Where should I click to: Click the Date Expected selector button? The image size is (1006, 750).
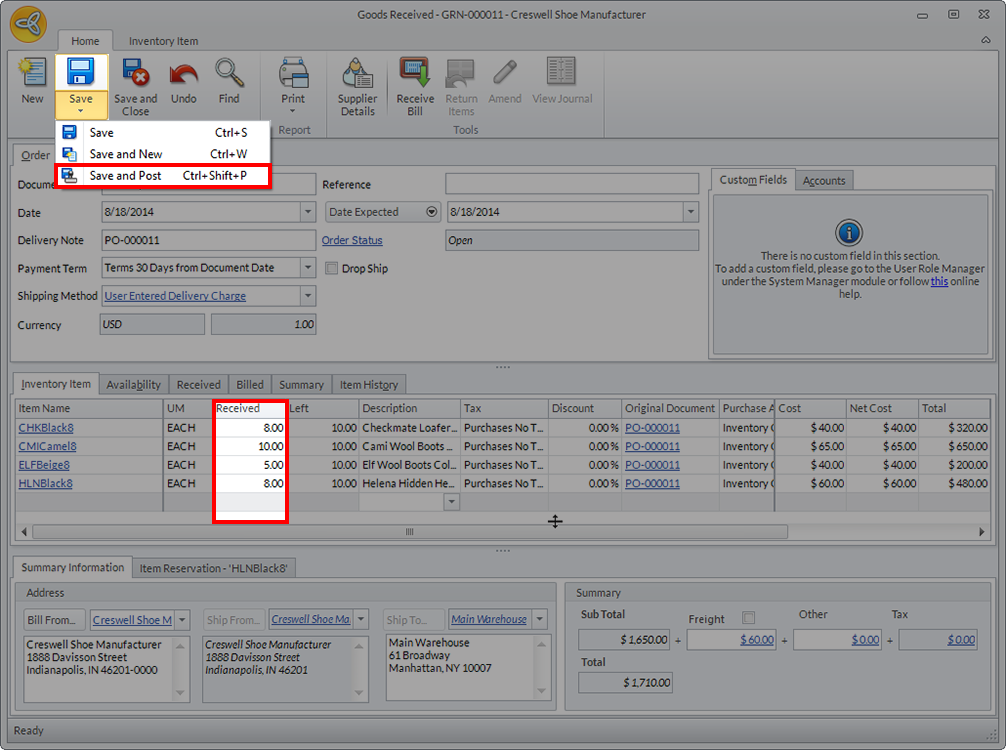point(432,212)
